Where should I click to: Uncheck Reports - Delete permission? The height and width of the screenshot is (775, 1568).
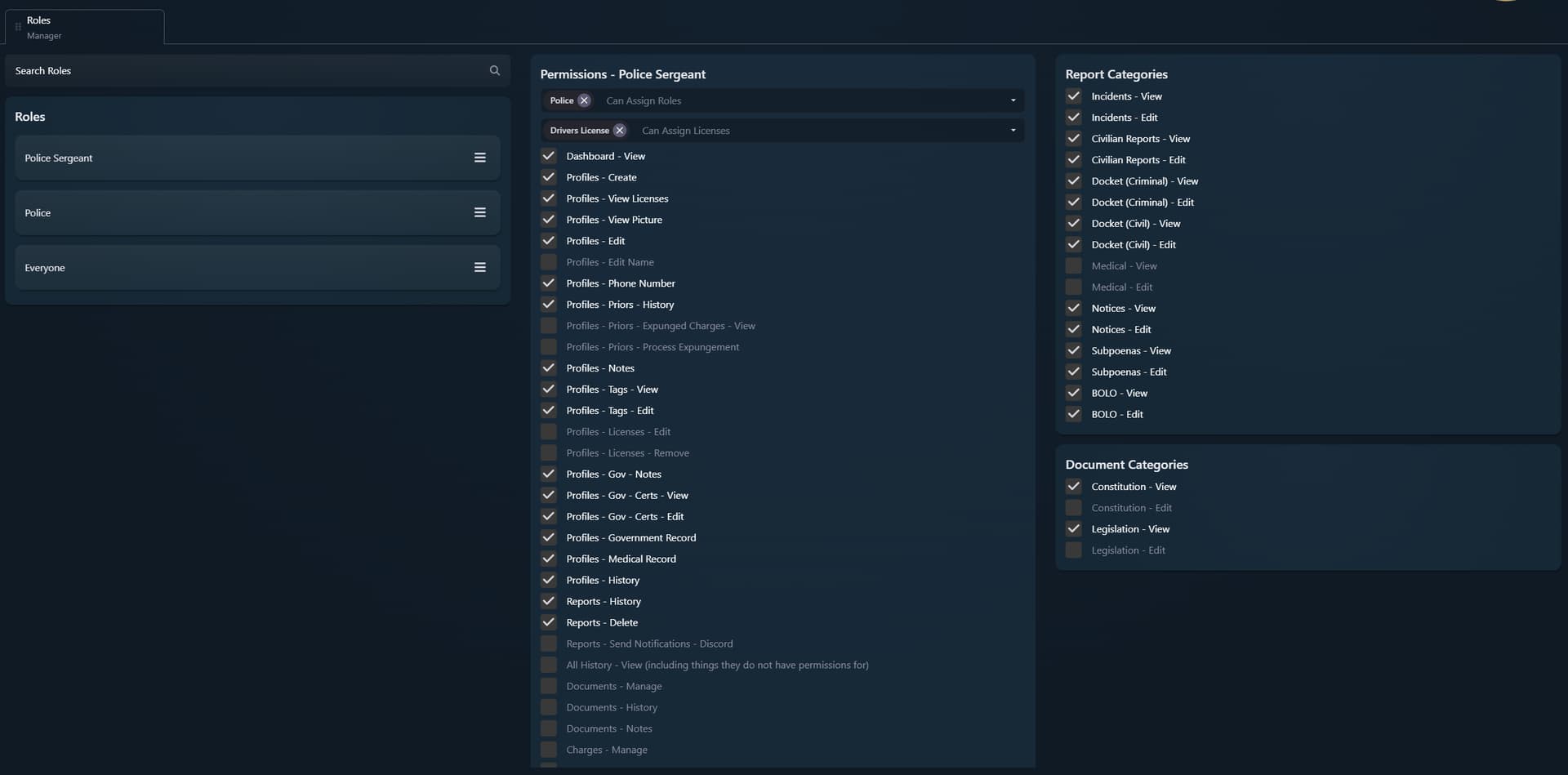coord(549,622)
